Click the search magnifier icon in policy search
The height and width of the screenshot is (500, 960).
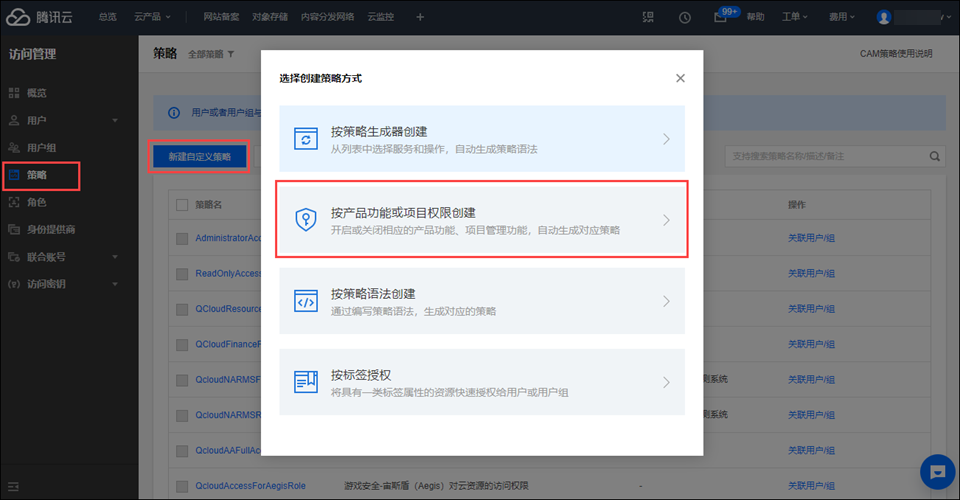(935, 156)
